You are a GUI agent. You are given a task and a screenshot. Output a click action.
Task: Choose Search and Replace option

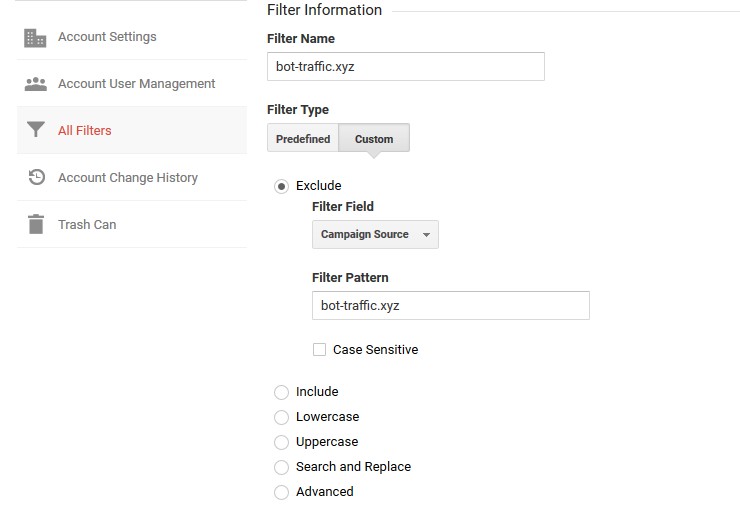[282, 467]
